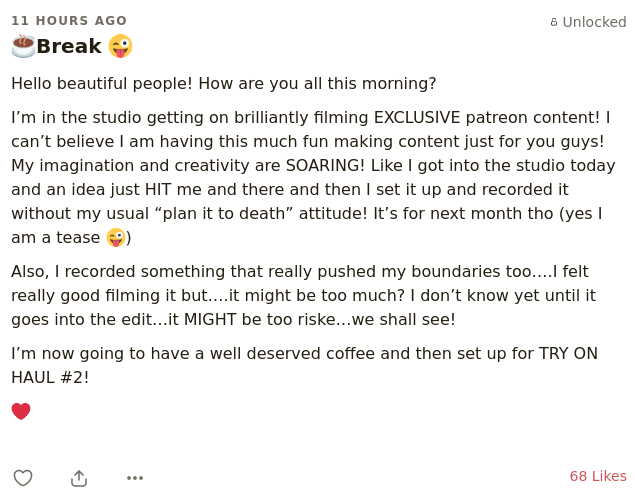Click the TRY ON text in last paragraph

click(568, 353)
